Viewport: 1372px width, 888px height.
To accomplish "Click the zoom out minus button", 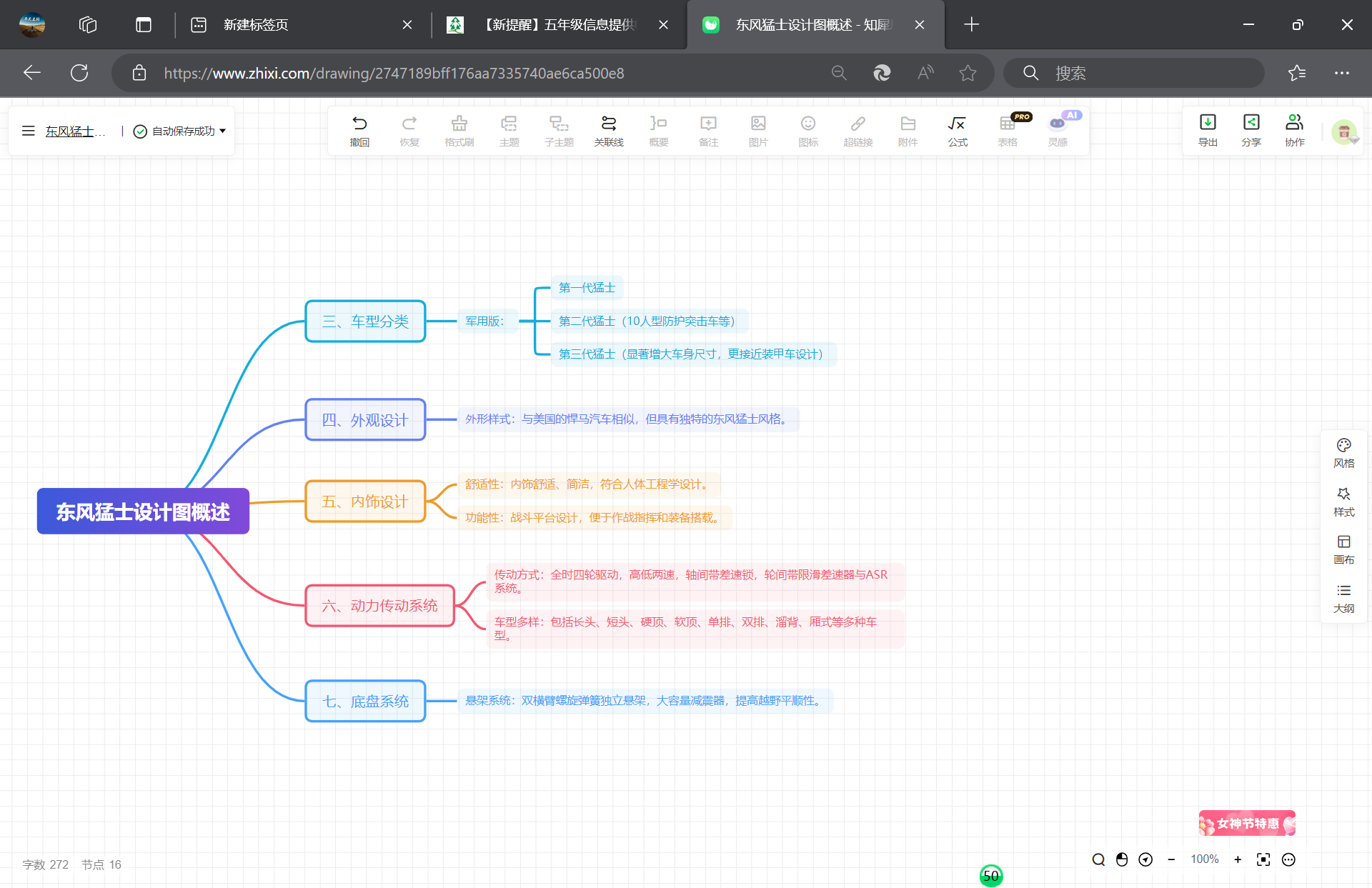I will point(1171,859).
